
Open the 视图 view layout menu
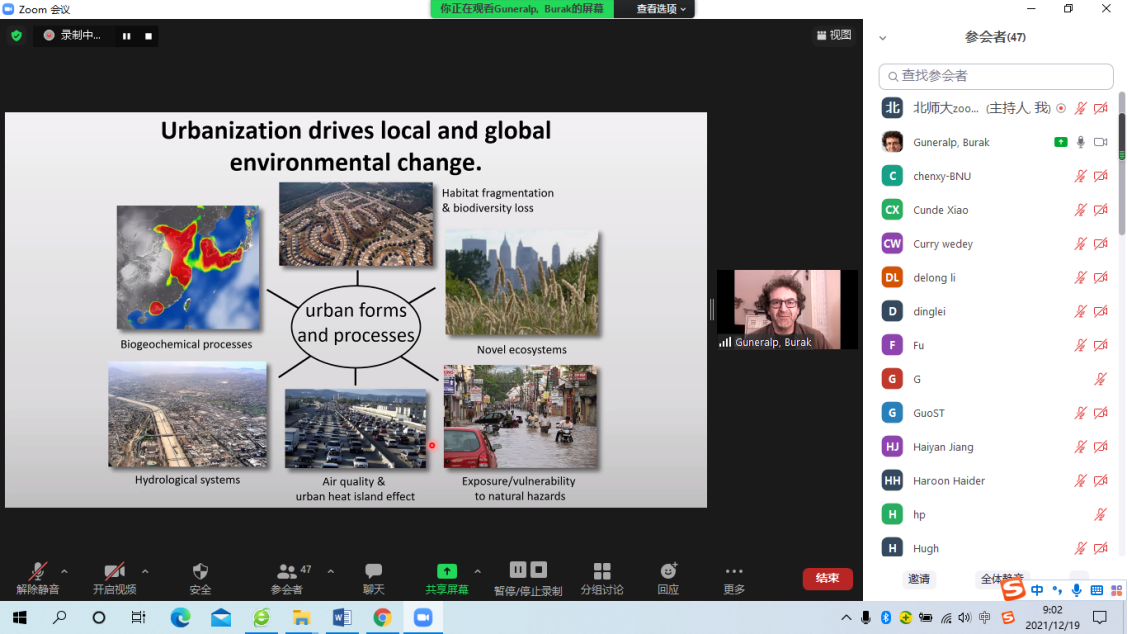pos(833,35)
